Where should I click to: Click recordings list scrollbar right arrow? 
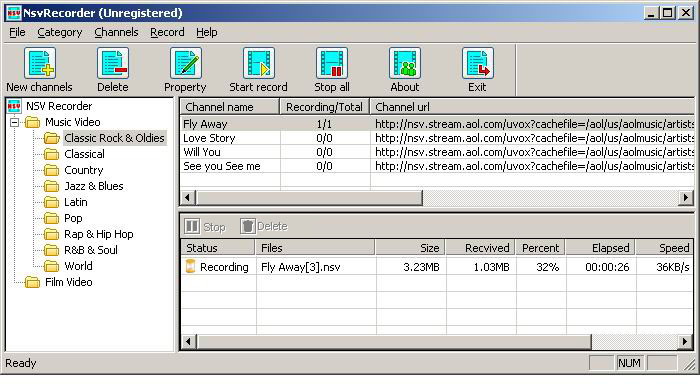coord(685,342)
